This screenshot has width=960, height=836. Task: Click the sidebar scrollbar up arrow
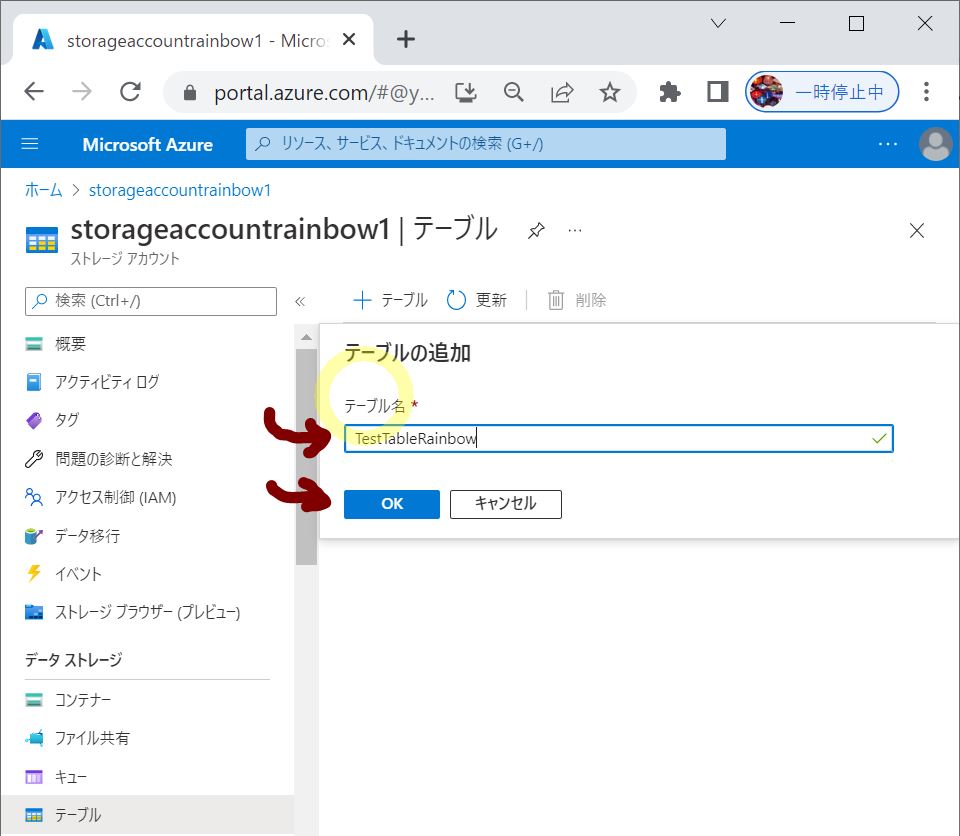pos(306,337)
